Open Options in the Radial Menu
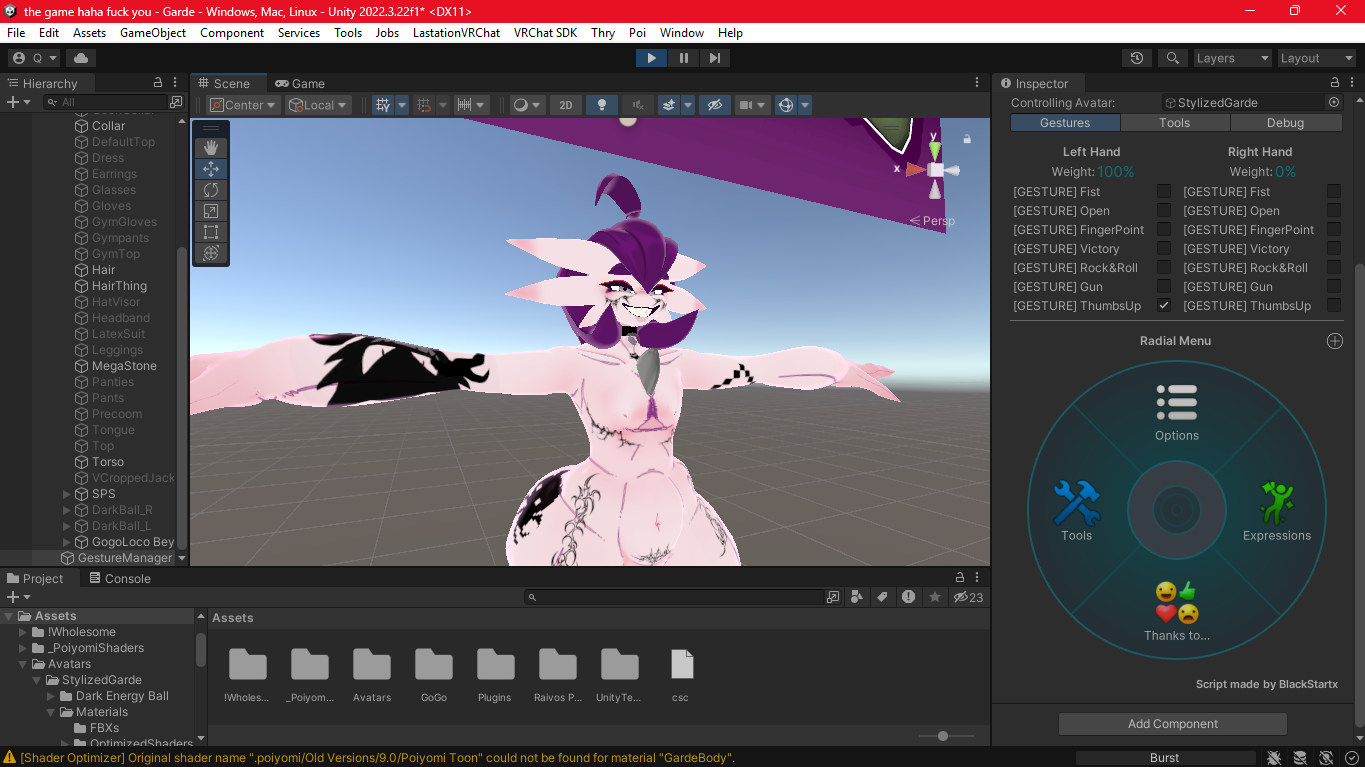Screen dimensions: 1365x767 (1177, 412)
